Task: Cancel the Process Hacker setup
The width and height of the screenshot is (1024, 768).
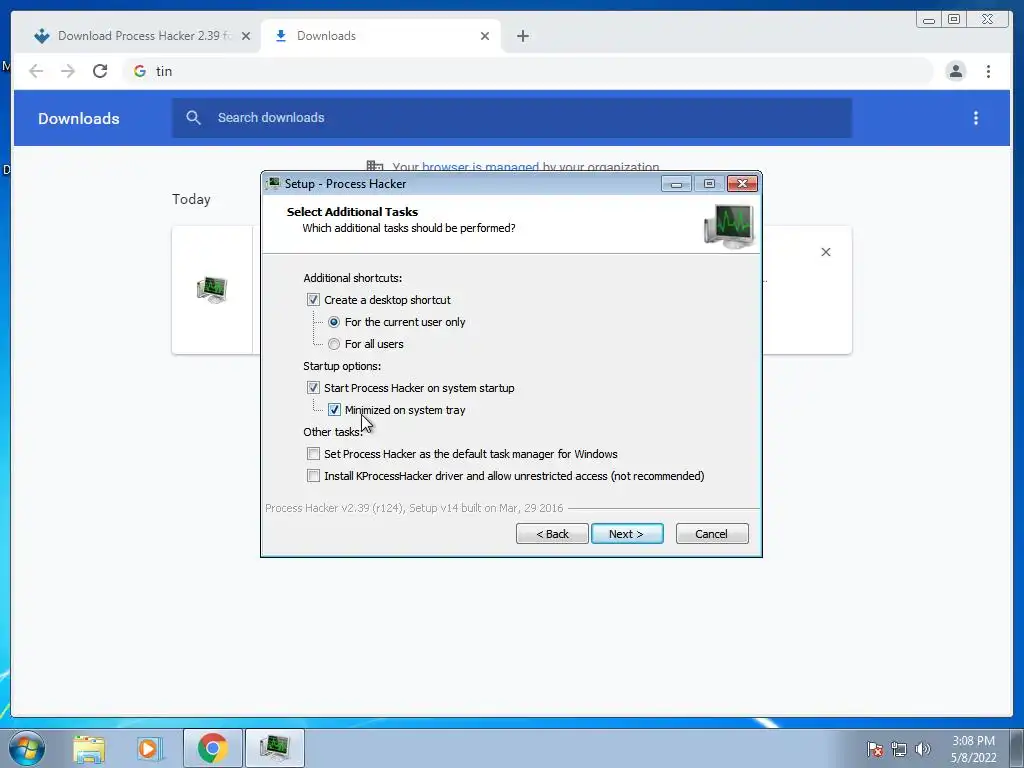Action: pos(712,534)
